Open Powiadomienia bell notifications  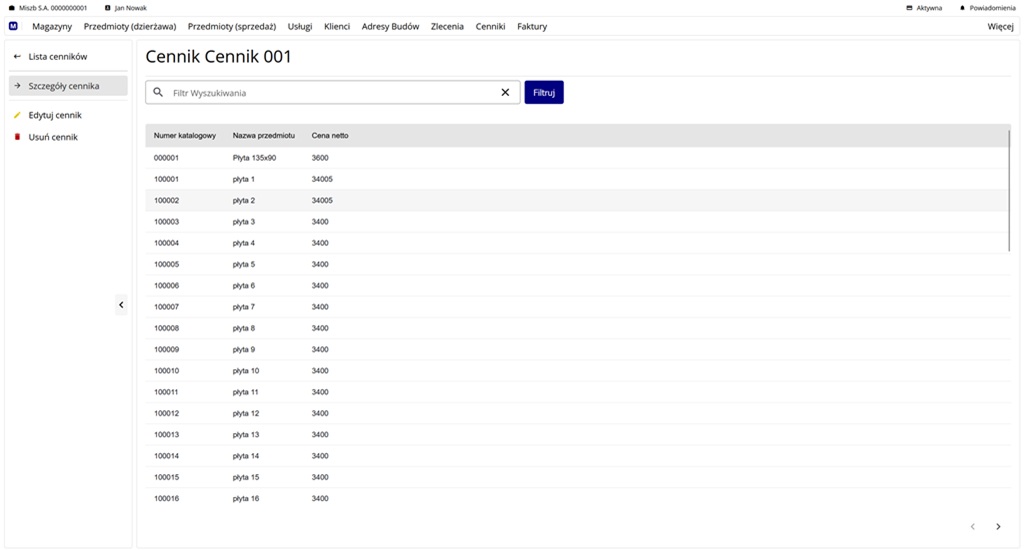point(962,8)
